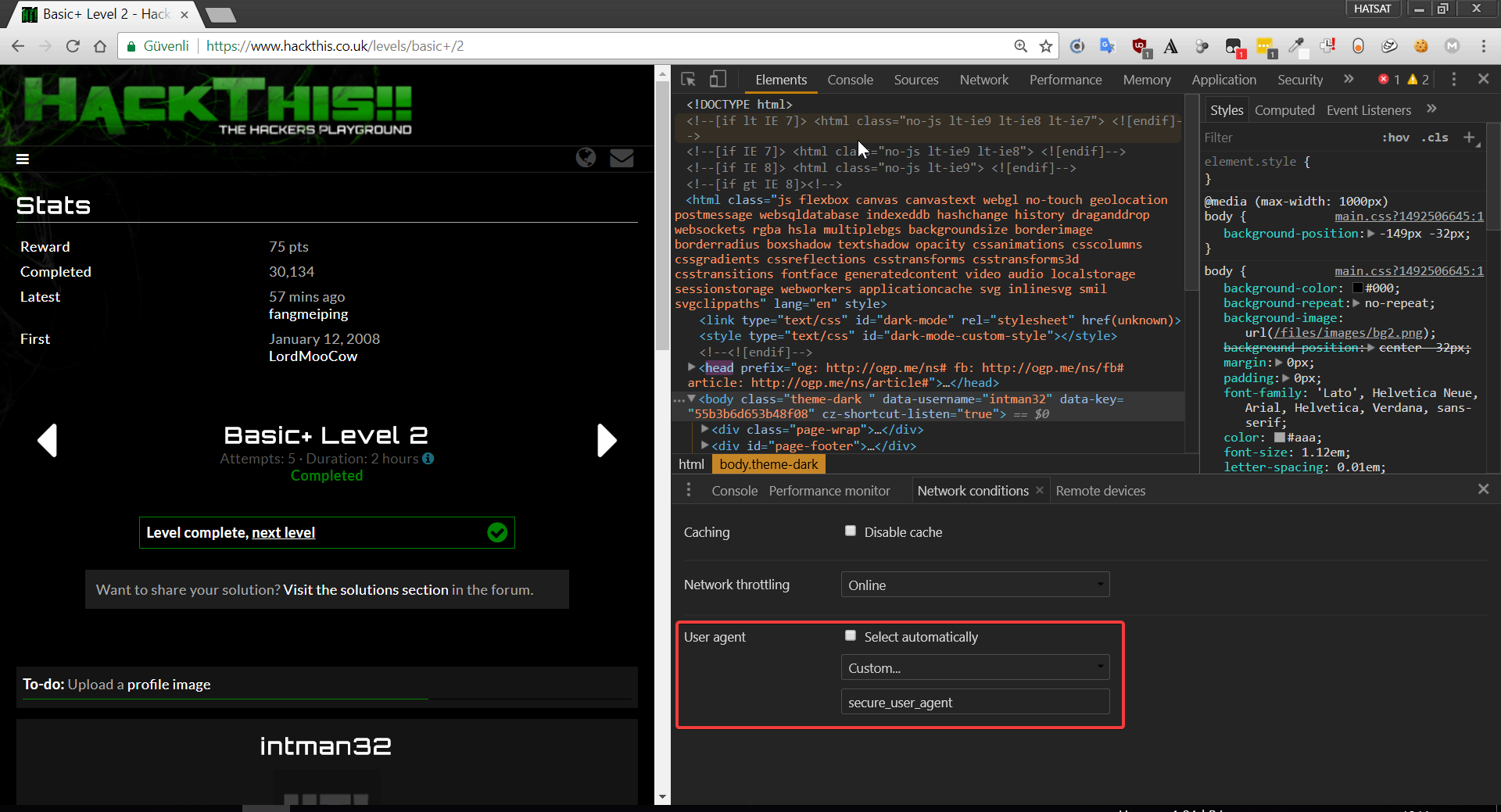
Task: Click the back navigation arrow in Chrome
Action: pos(18,46)
